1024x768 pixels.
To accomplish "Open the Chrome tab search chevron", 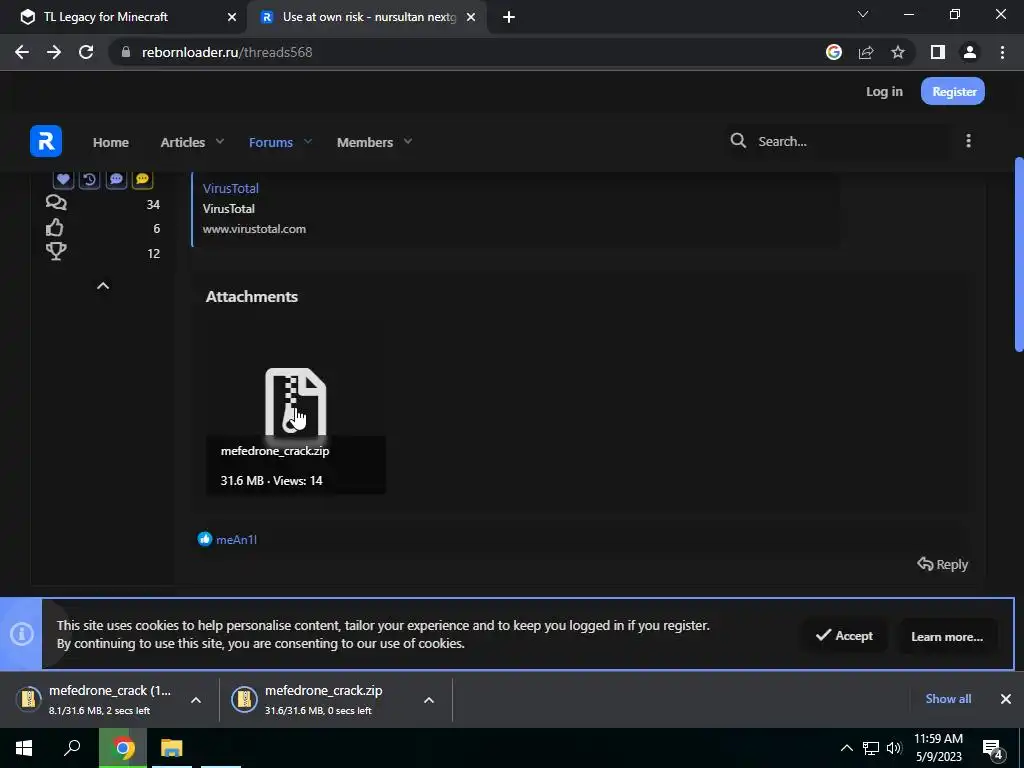I will point(863,14).
